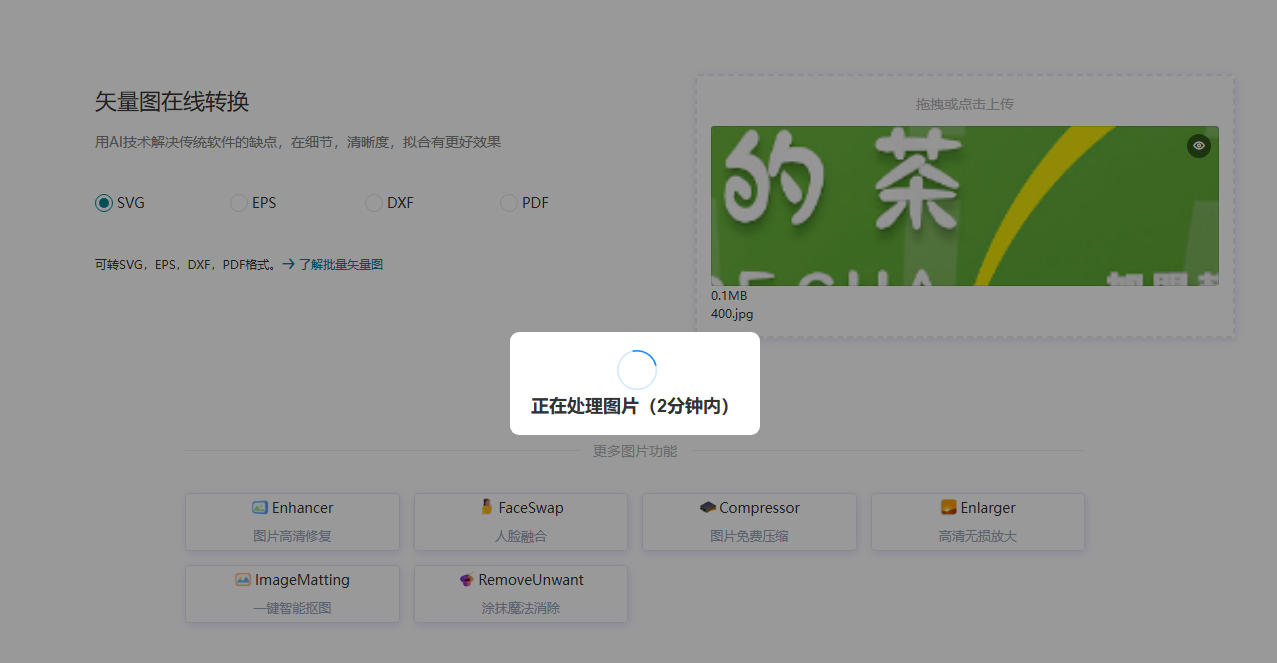Viewport: 1277px width, 663px height.
Task: Click the ImageMatting icon
Action: (243, 580)
